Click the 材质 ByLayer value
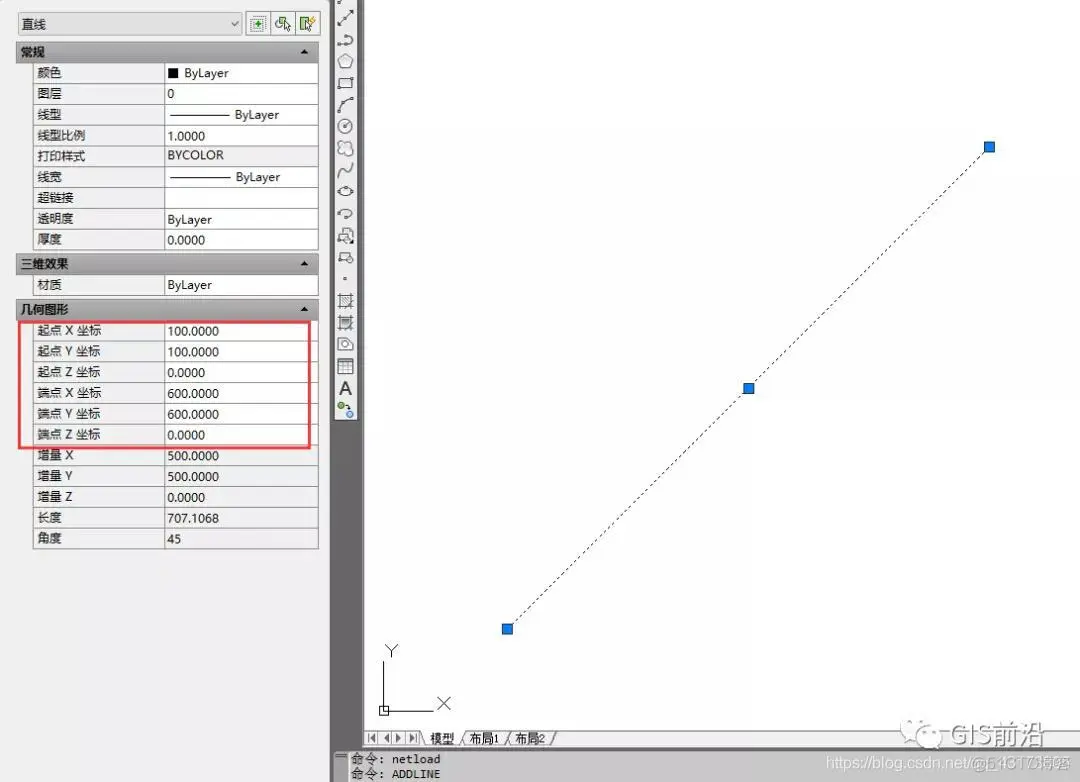 point(241,285)
